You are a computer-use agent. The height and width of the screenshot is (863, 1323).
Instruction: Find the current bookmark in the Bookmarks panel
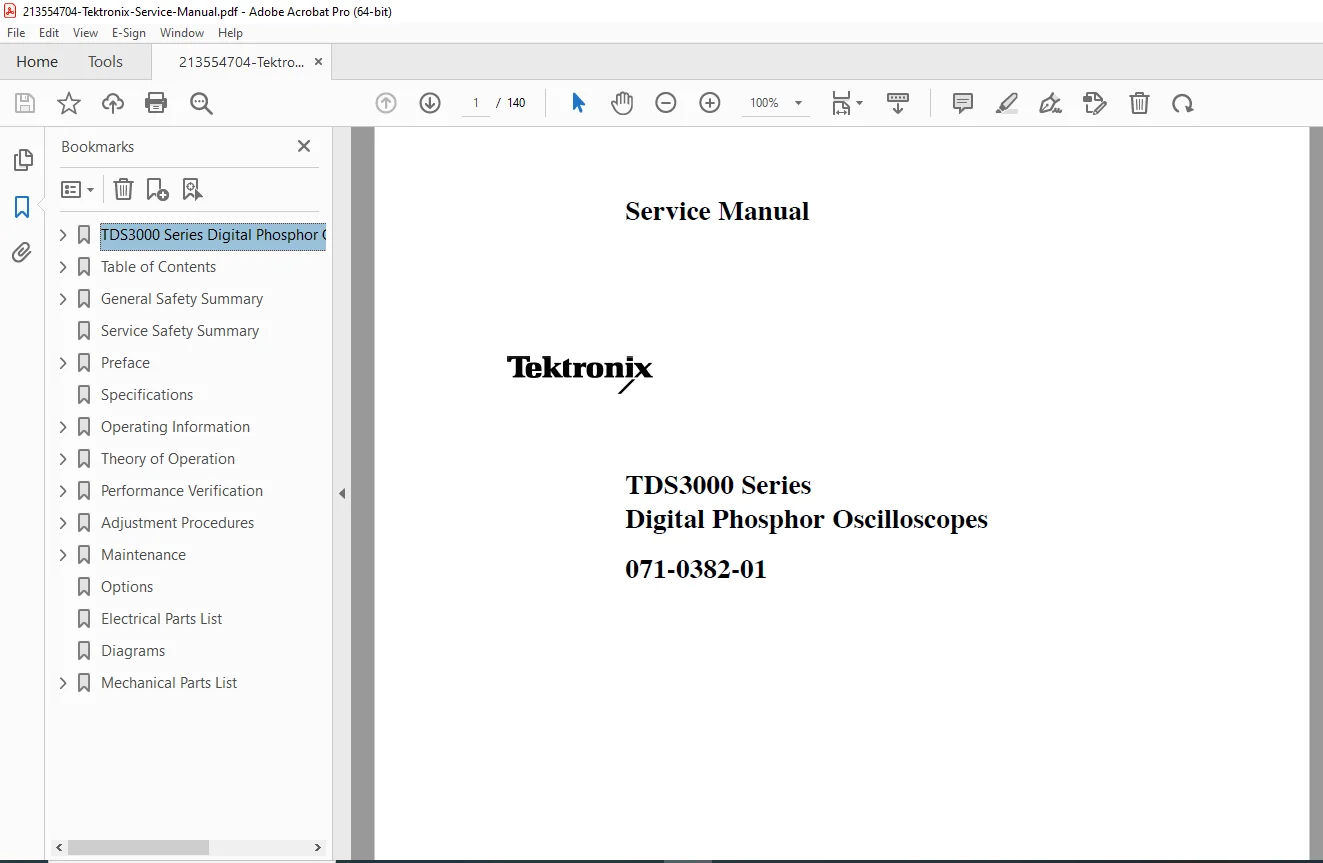pyautogui.click(x=192, y=189)
